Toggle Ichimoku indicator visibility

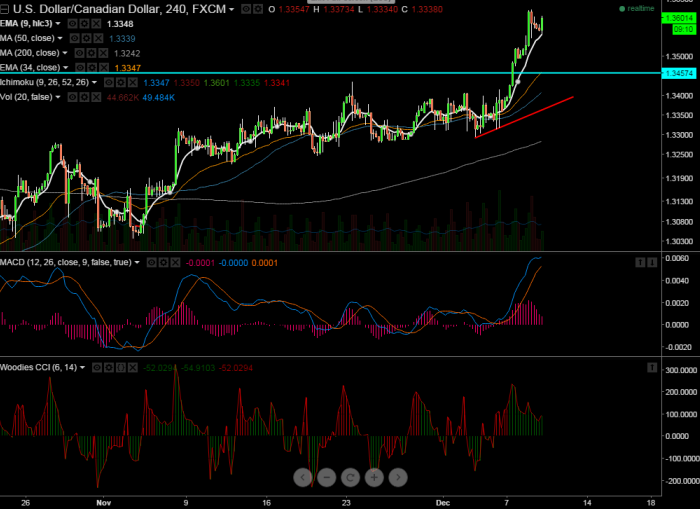tap(109, 83)
